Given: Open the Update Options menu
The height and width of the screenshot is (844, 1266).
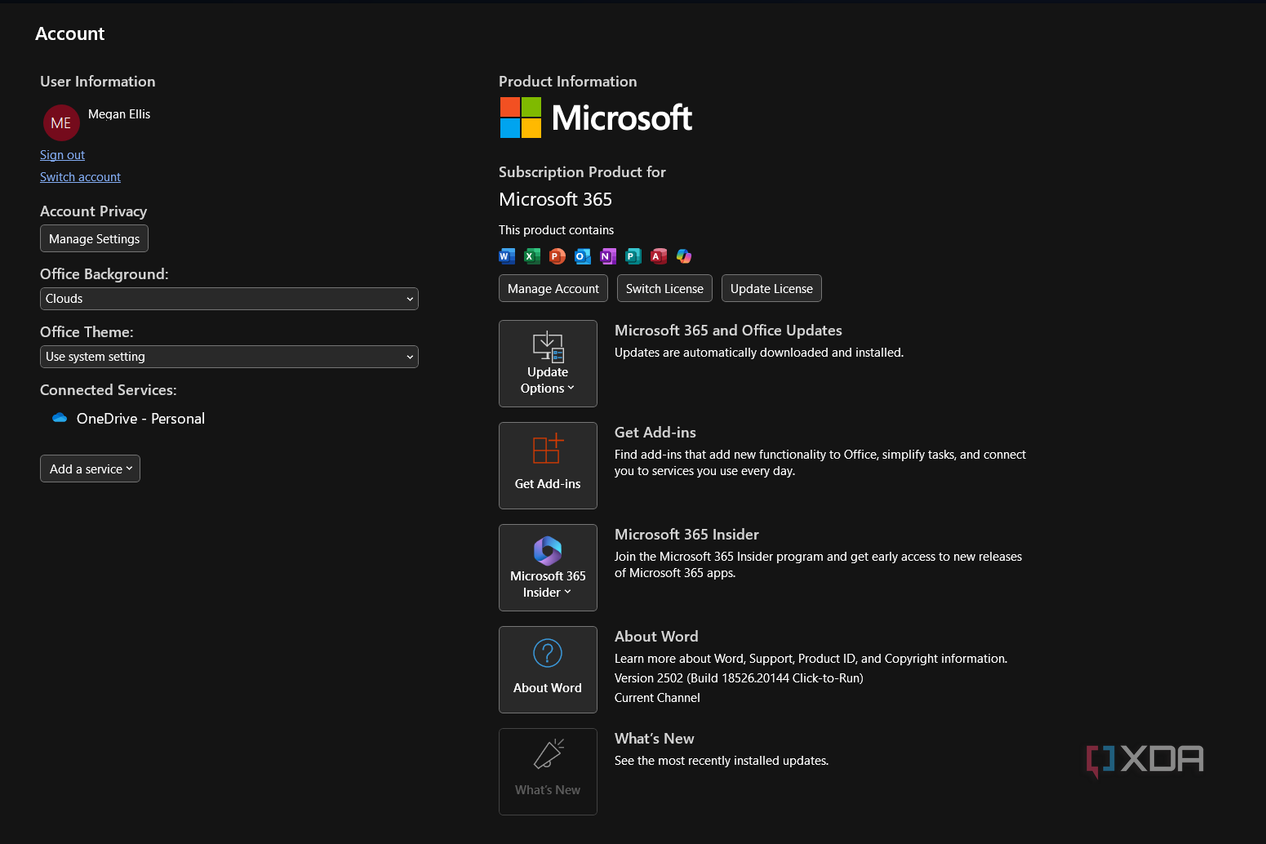Looking at the screenshot, I should pyautogui.click(x=548, y=363).
